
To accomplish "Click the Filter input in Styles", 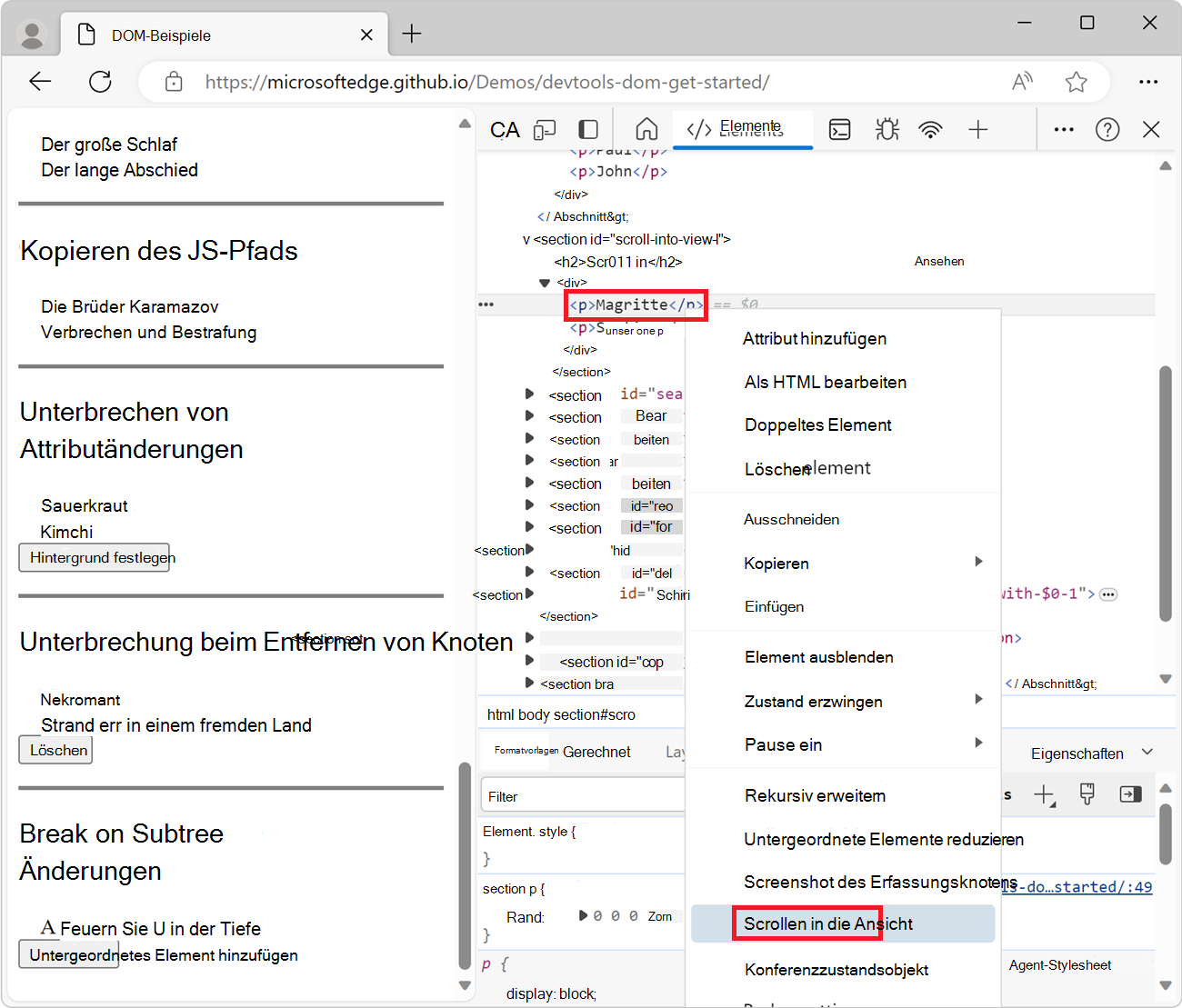I will coord(583,796).
